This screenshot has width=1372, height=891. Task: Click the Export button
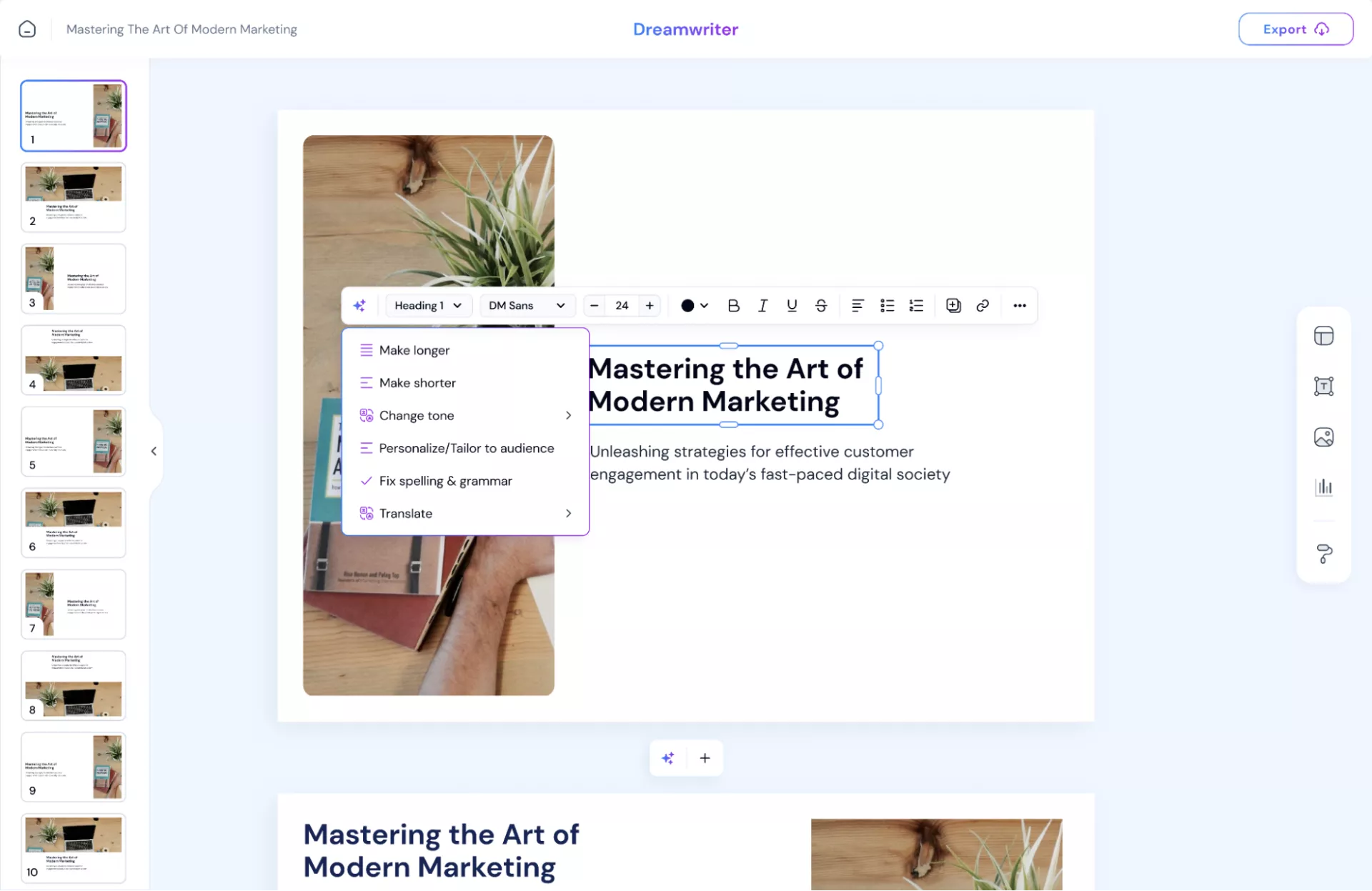click(x=1295, y=29)
